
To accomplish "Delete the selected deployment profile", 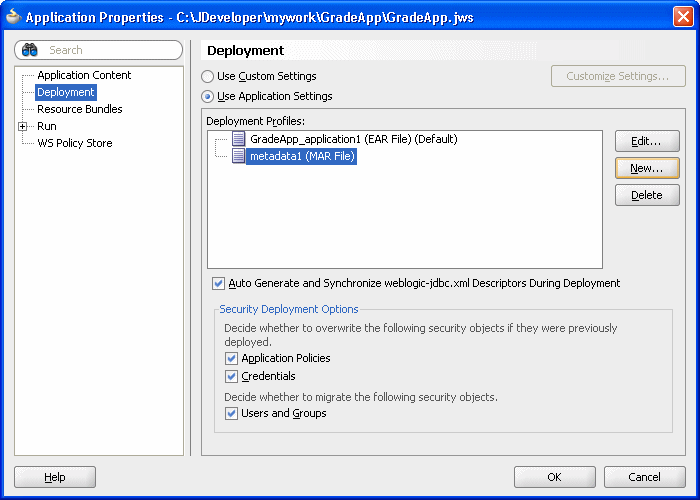I will point(647,195).
